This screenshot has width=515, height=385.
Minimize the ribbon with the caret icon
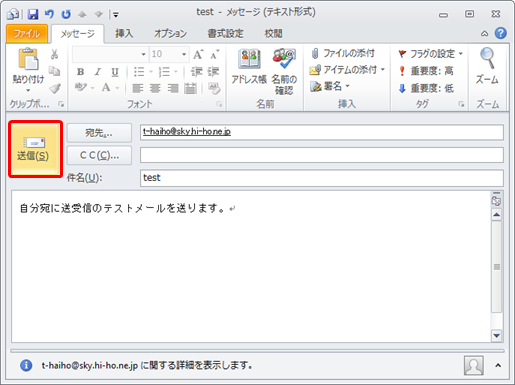pyautogui.click(x=485, y=34)
